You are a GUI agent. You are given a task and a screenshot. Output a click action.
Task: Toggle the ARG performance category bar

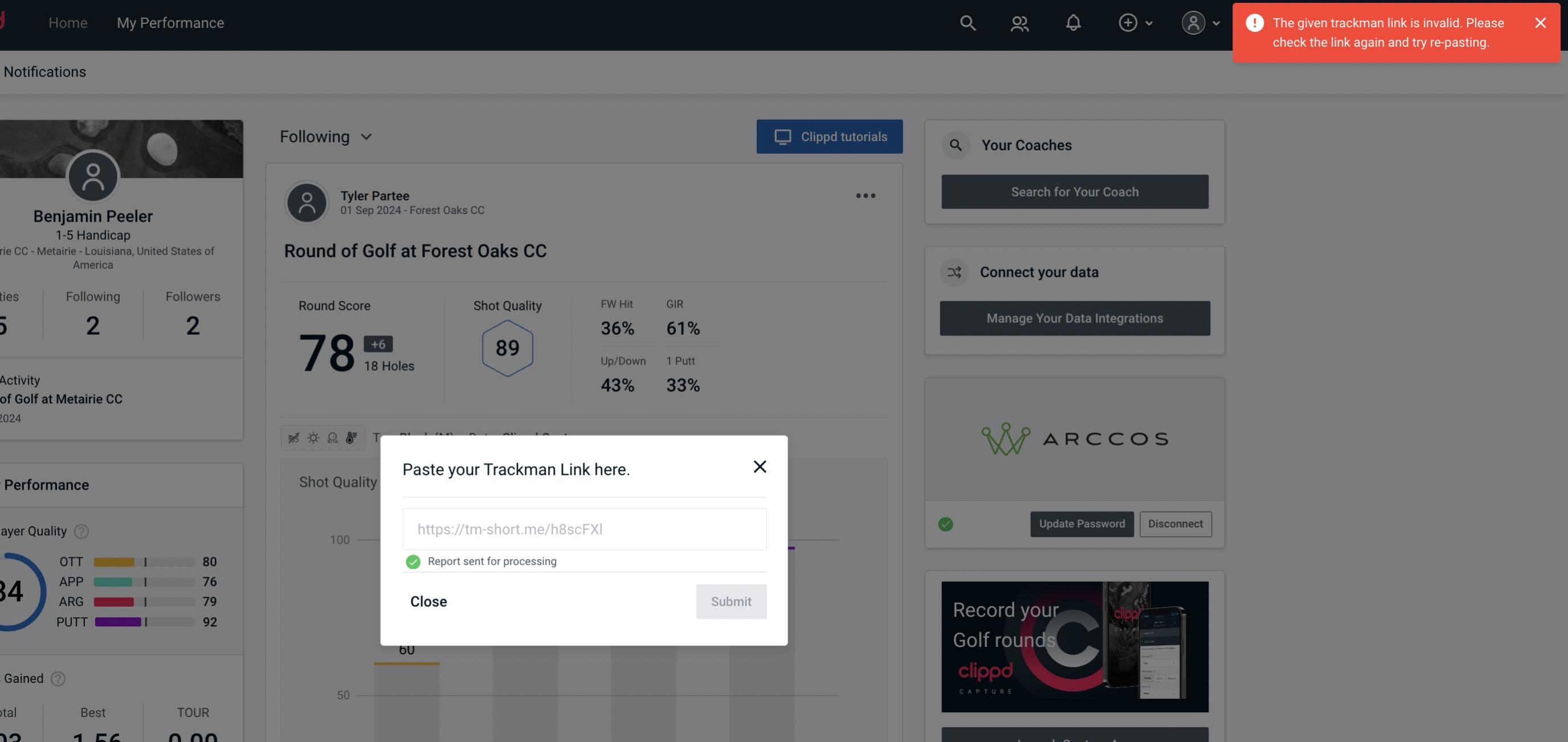(x=144, y=601)
